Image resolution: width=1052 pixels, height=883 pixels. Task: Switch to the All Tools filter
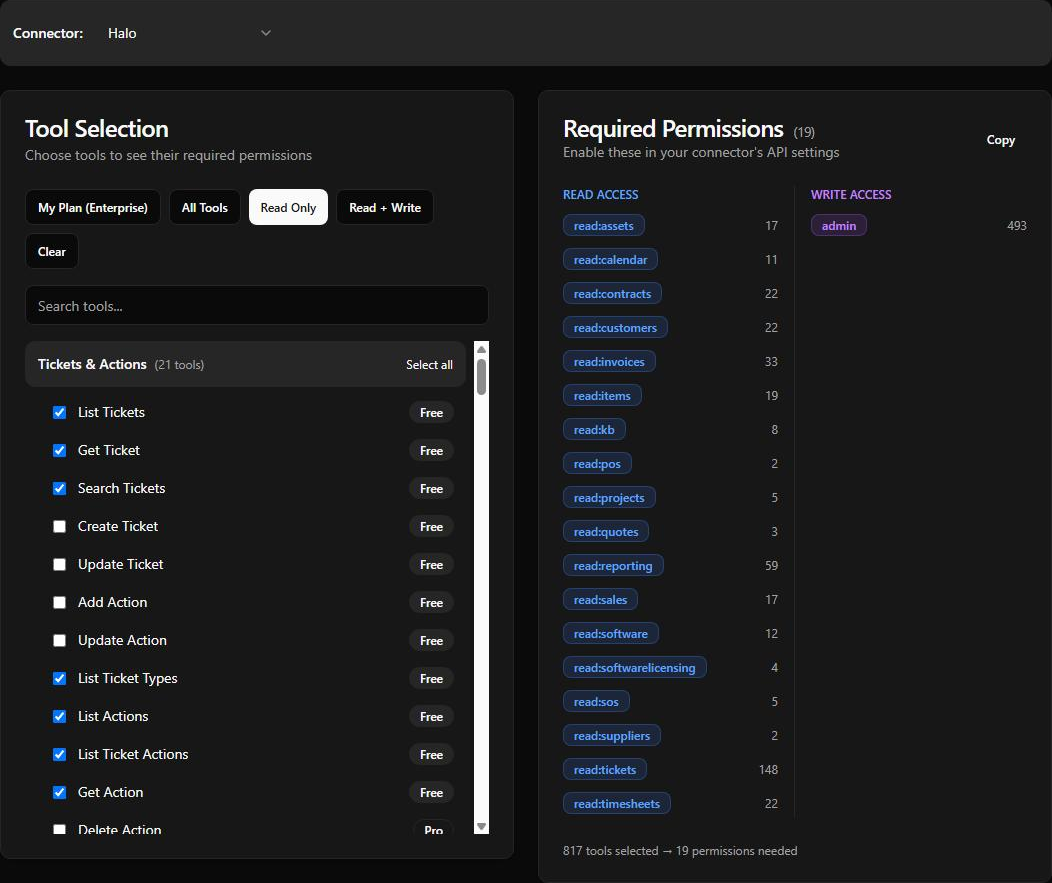coord(205,207)
